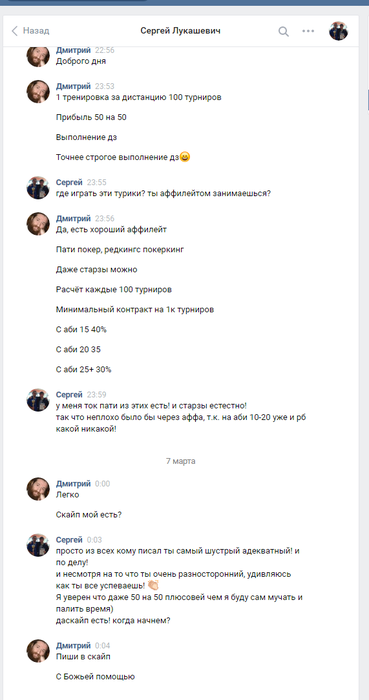Click the conversation title Сергей Лукашевич
Screen dimensions: 369x700
(x=180, y=31)
